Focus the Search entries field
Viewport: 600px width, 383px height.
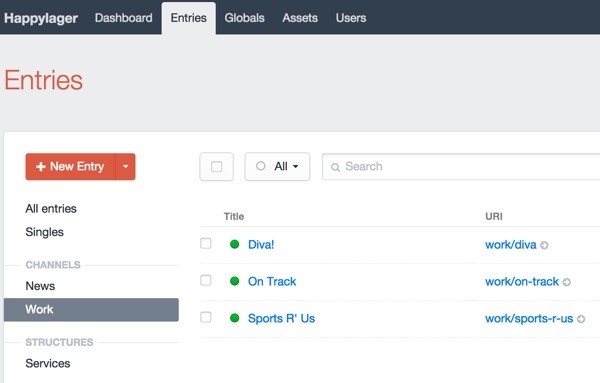pyautogui.click(x=461, y=167)
